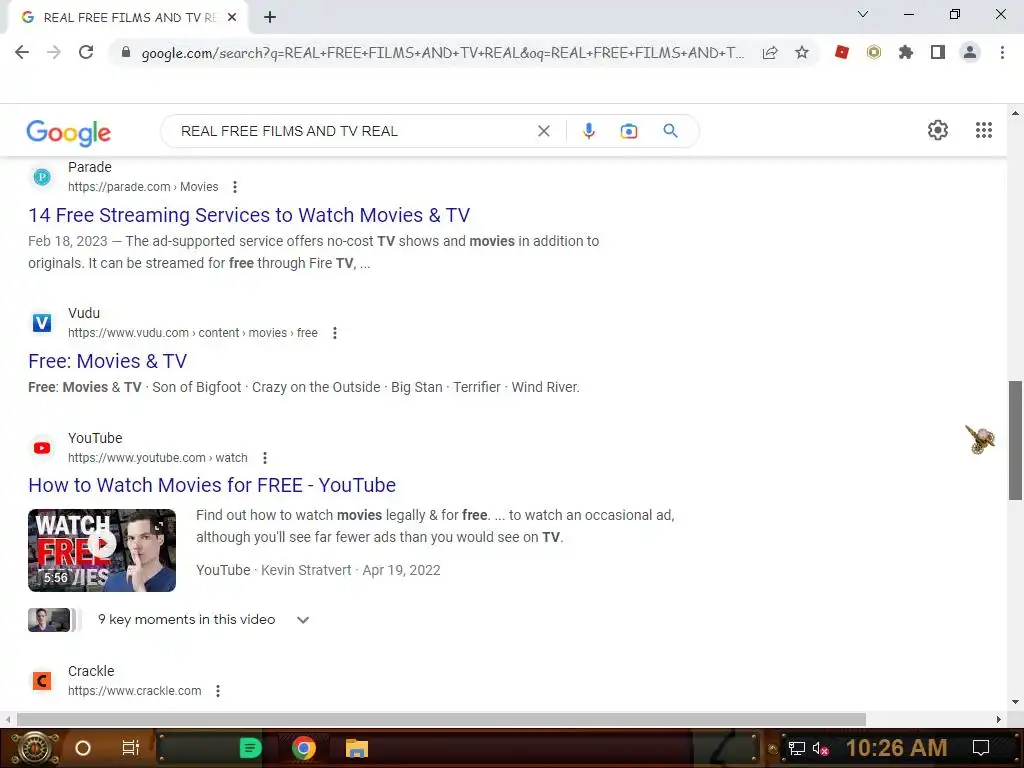Open File Explorer from the taskbar
Image resolution: width=1024 pixels, height=768 pixels.
tap(357, 748)
